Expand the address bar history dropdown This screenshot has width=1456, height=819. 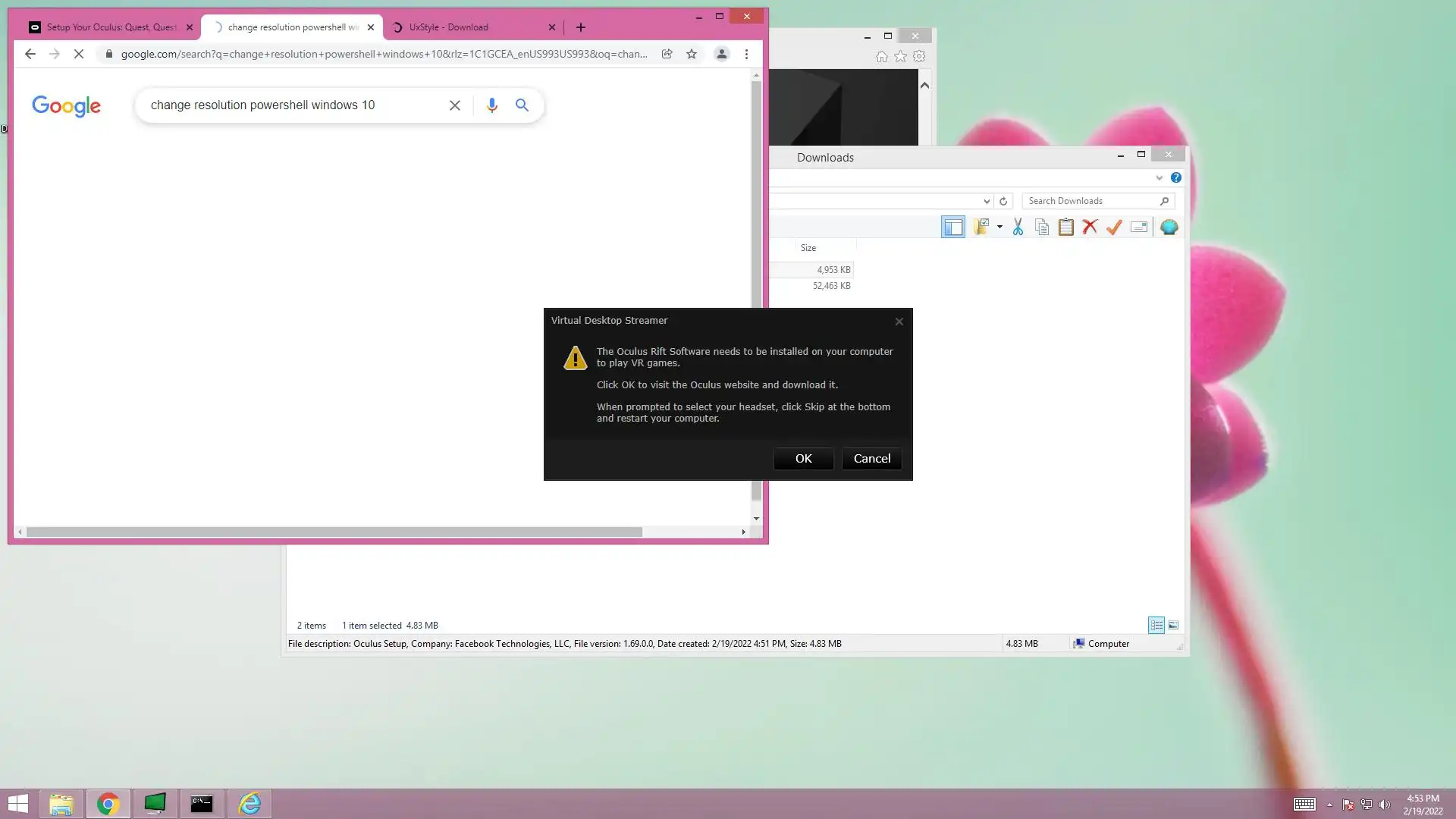point(986,201)
